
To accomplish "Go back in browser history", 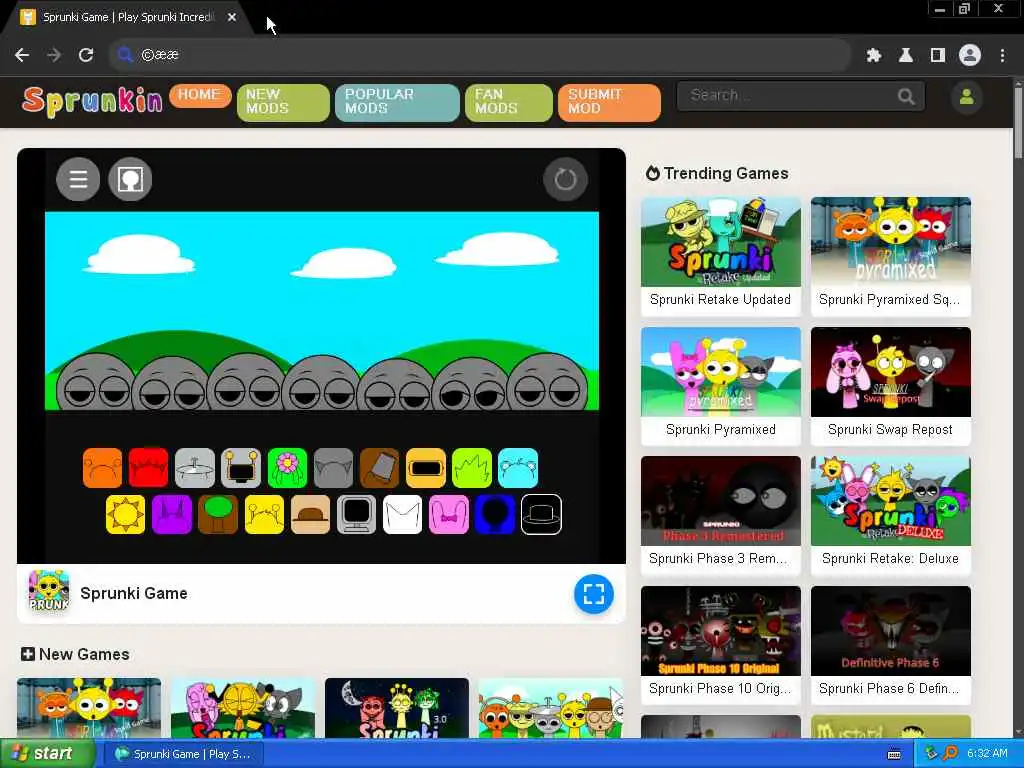I will pyautogui.click(x=22, y=56).
